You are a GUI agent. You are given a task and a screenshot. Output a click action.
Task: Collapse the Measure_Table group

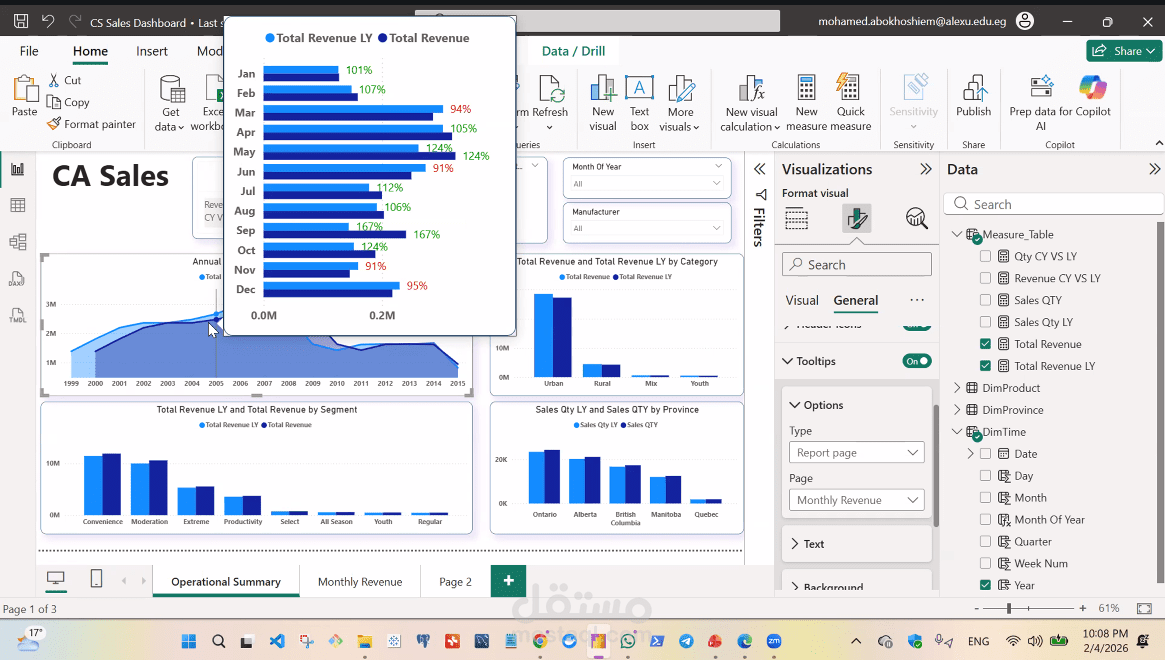957,234
